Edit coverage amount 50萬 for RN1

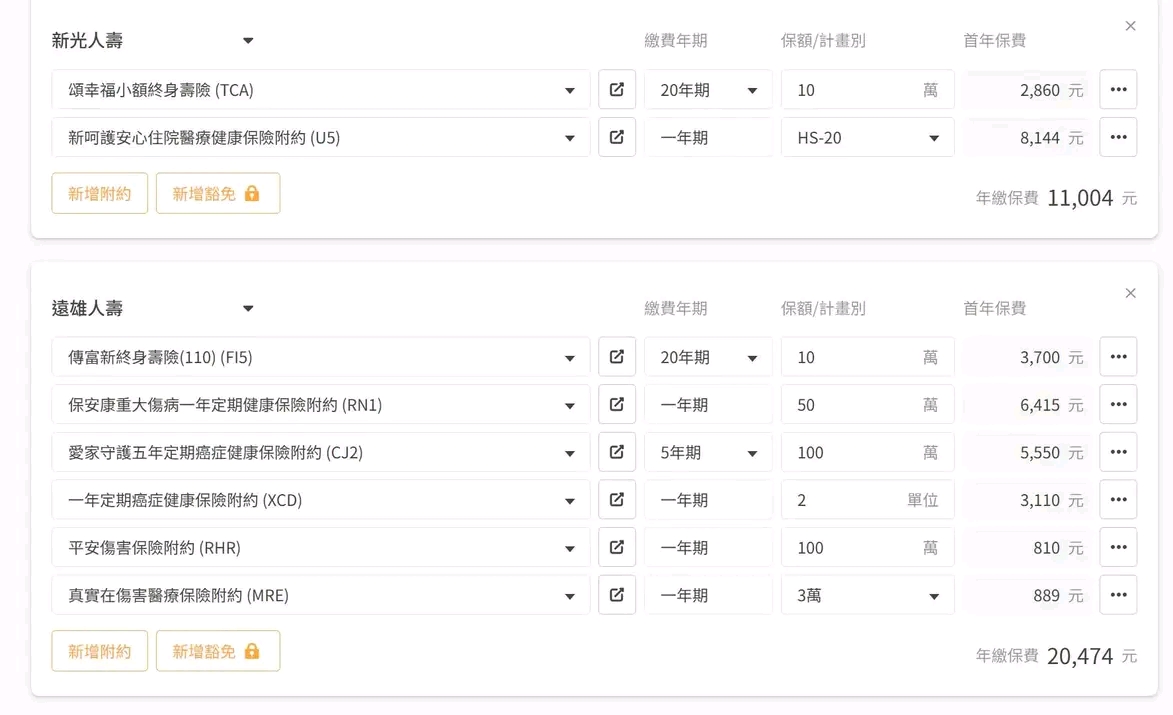pyautogui.click(x=868, y=405)
